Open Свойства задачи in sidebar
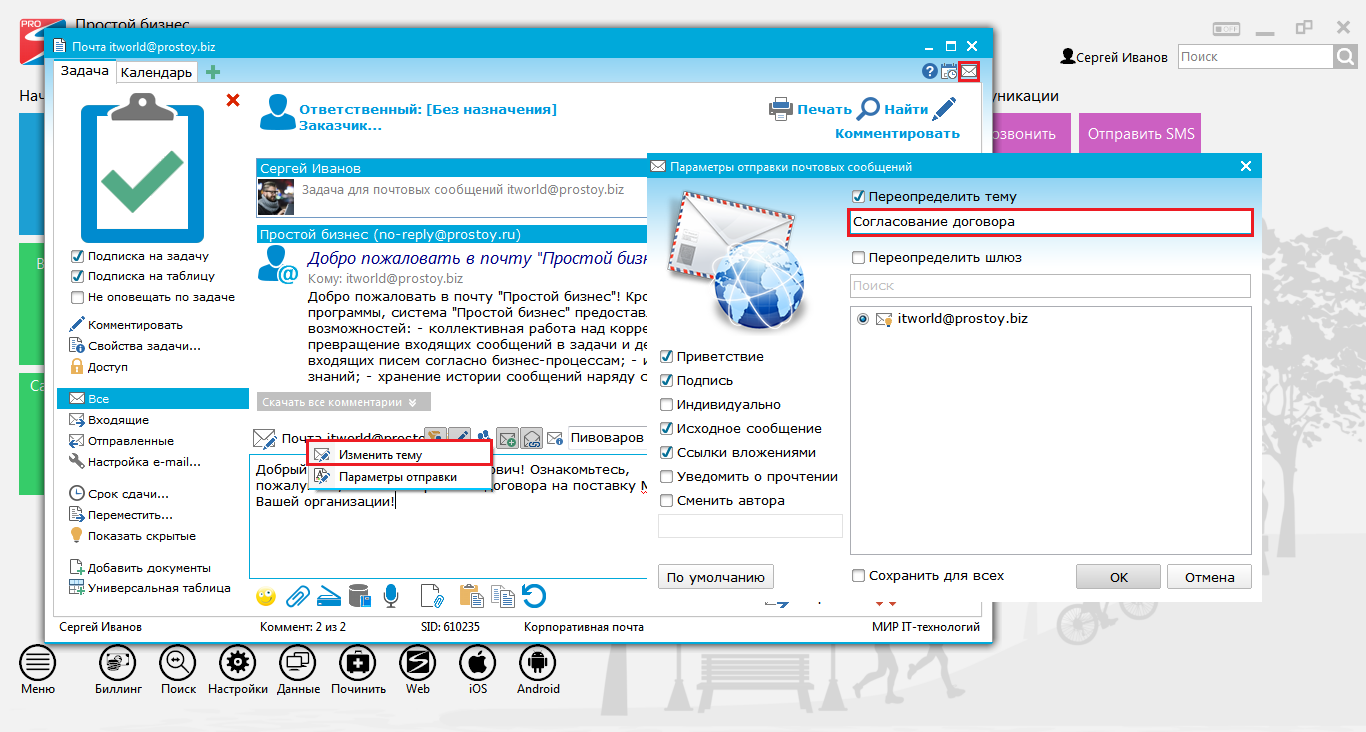1366x732 pixels. coord(144,346)
